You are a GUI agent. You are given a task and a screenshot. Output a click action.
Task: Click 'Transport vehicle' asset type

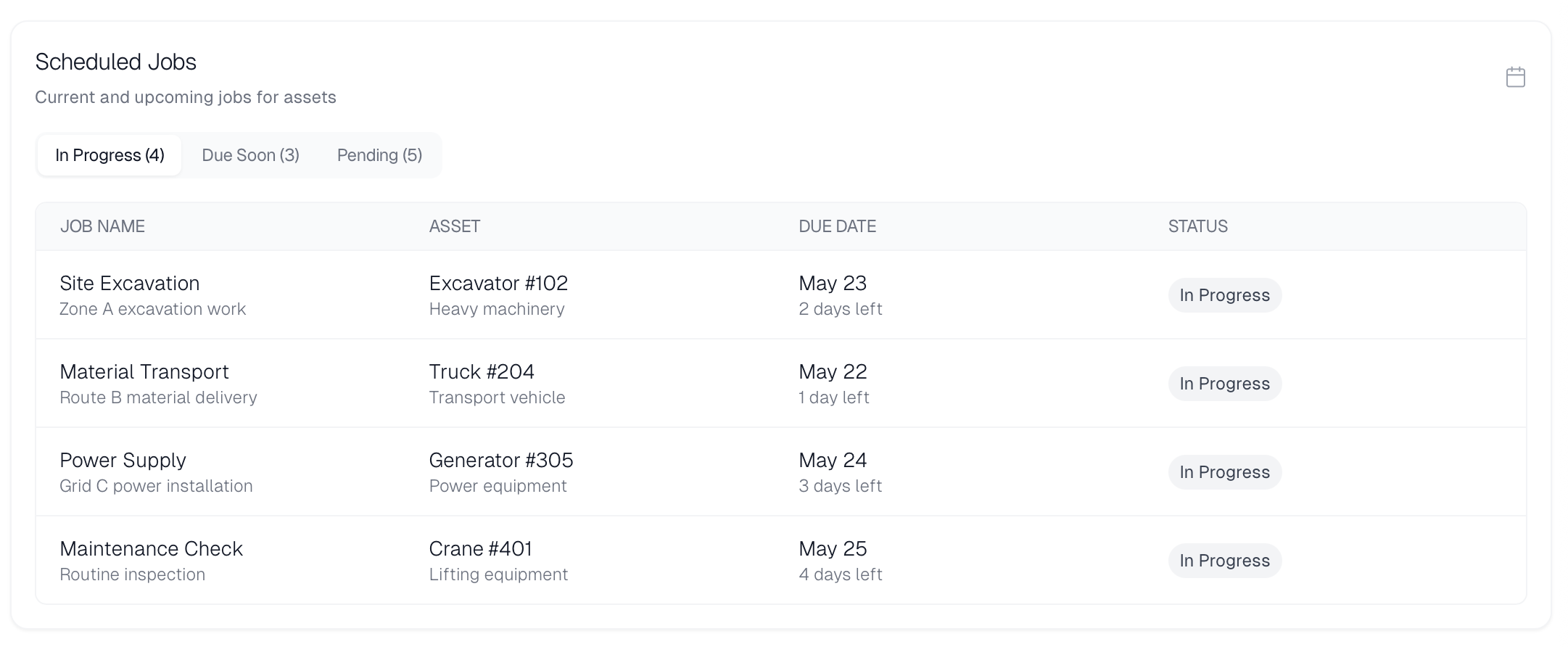497,397
